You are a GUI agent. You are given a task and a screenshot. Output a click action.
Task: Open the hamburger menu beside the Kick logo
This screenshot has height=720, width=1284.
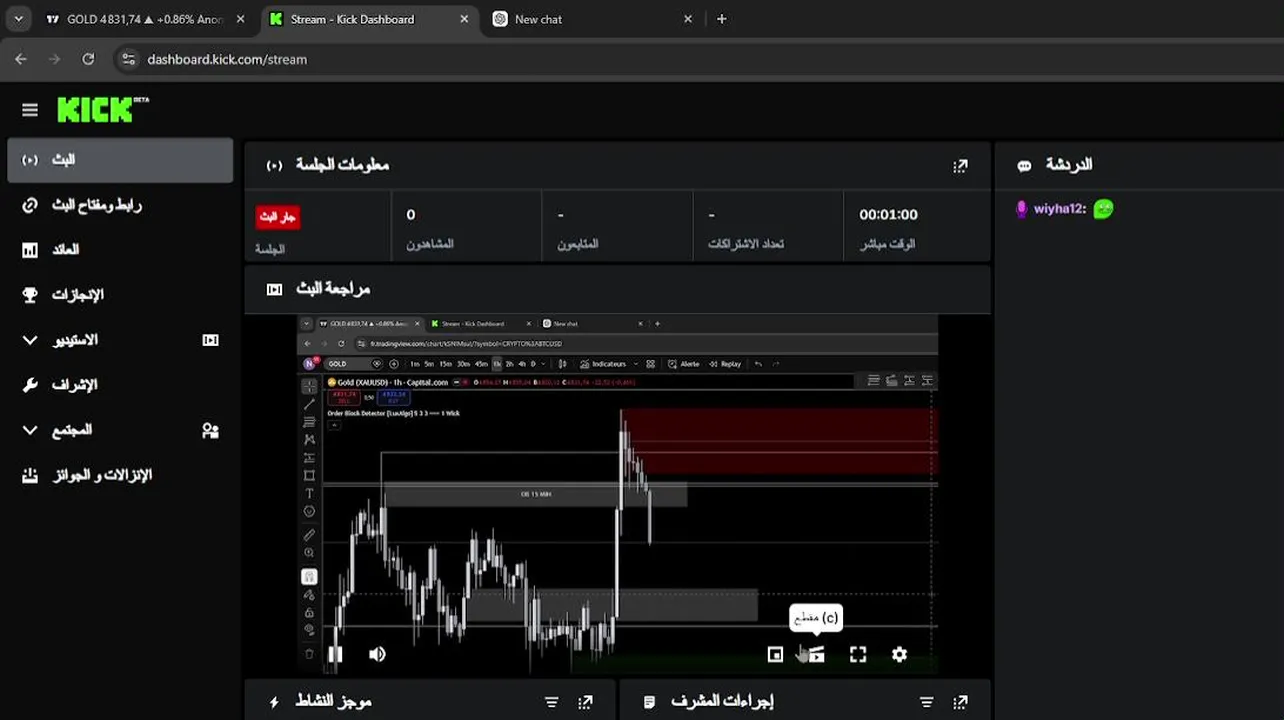click(30, 110)
